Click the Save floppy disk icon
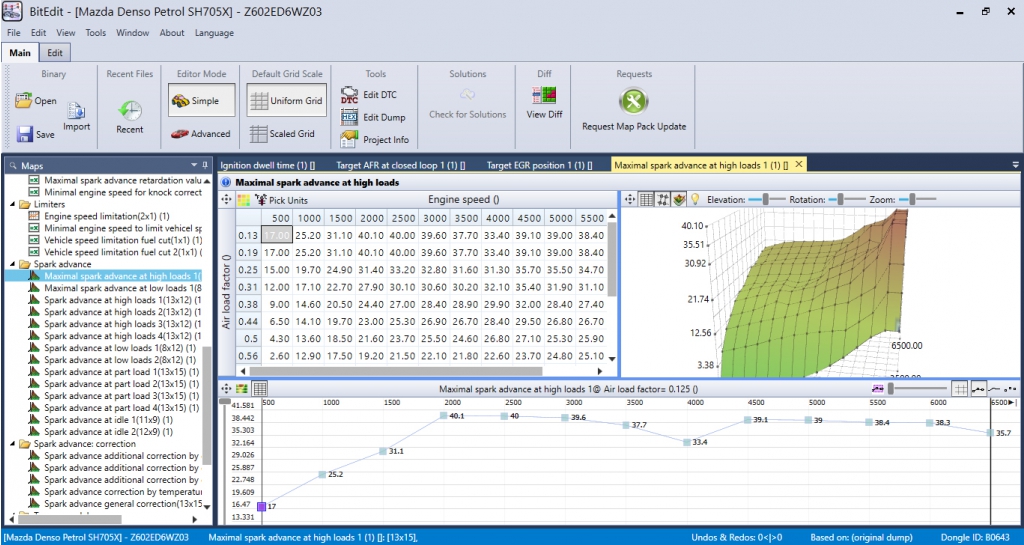The height and width of the screenshot is (545, 1024). pyautogui.click(x=25, y=134)
